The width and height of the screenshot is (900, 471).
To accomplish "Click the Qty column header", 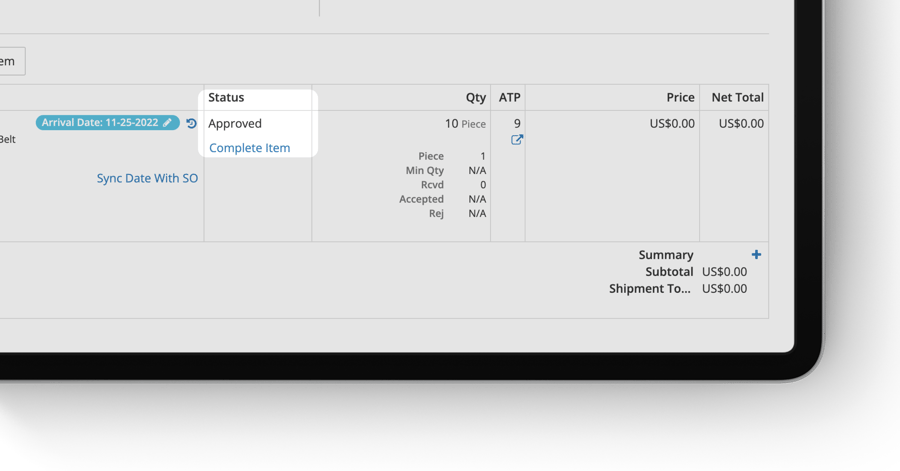I will [475, 98].
